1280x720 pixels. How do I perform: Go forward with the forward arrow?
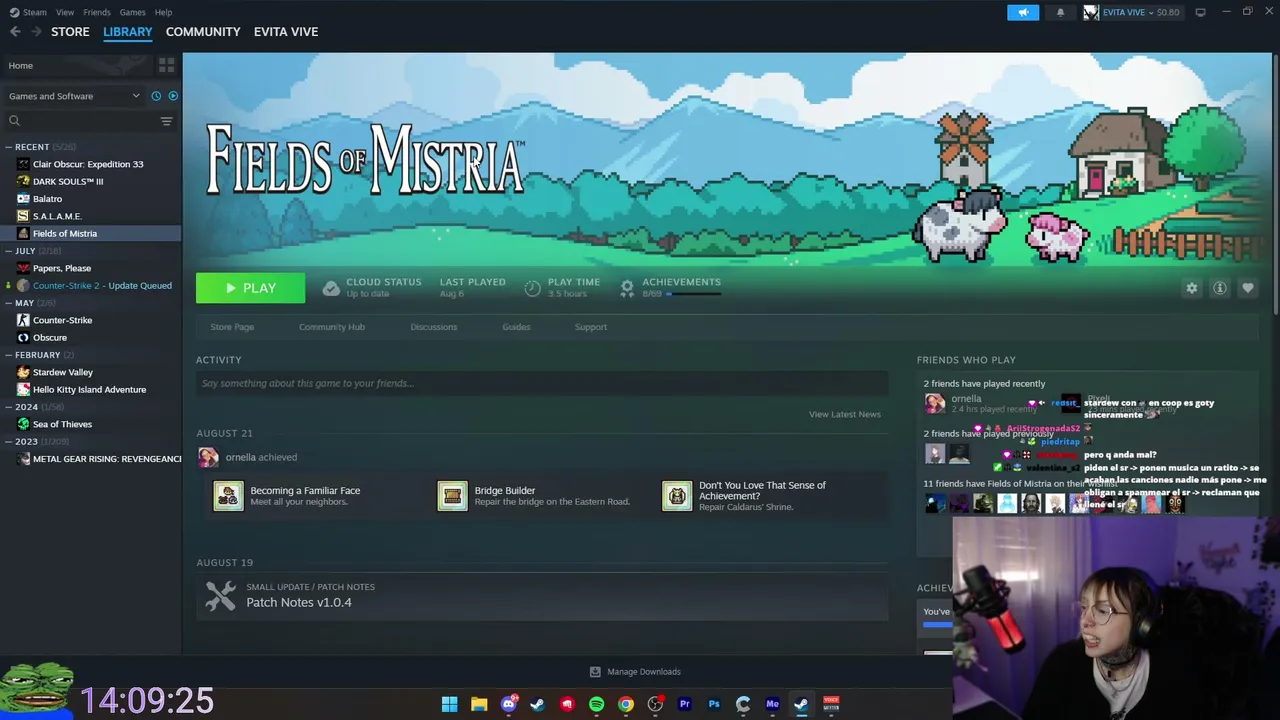36,32
